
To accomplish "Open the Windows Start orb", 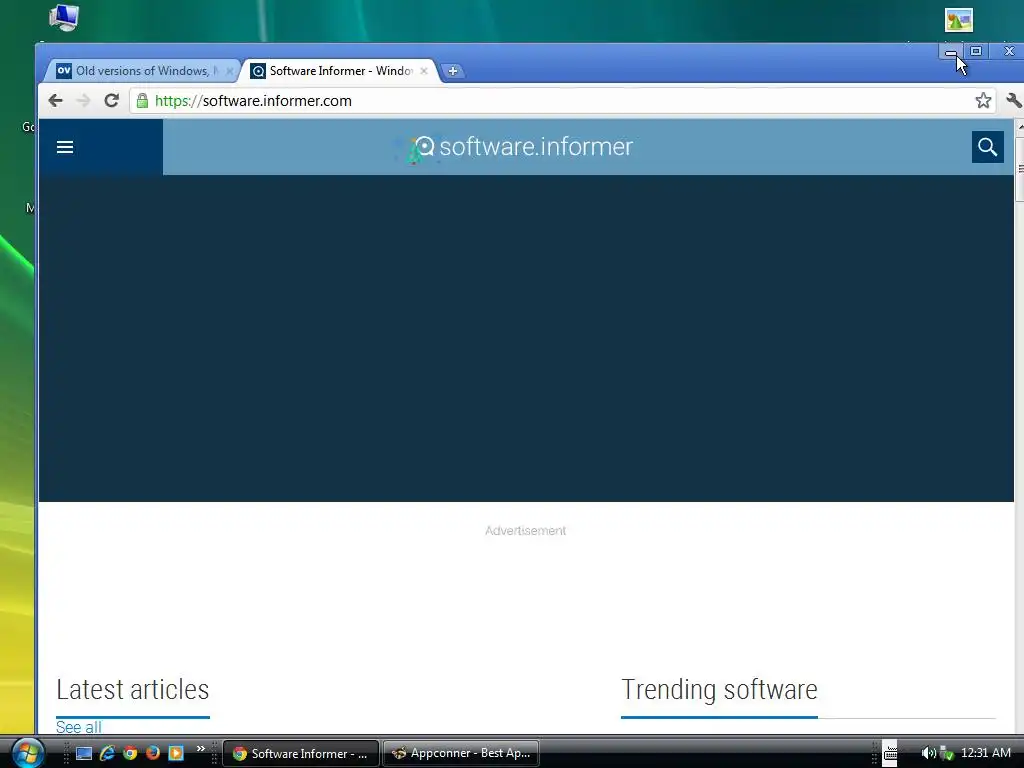I will (27, 752).
